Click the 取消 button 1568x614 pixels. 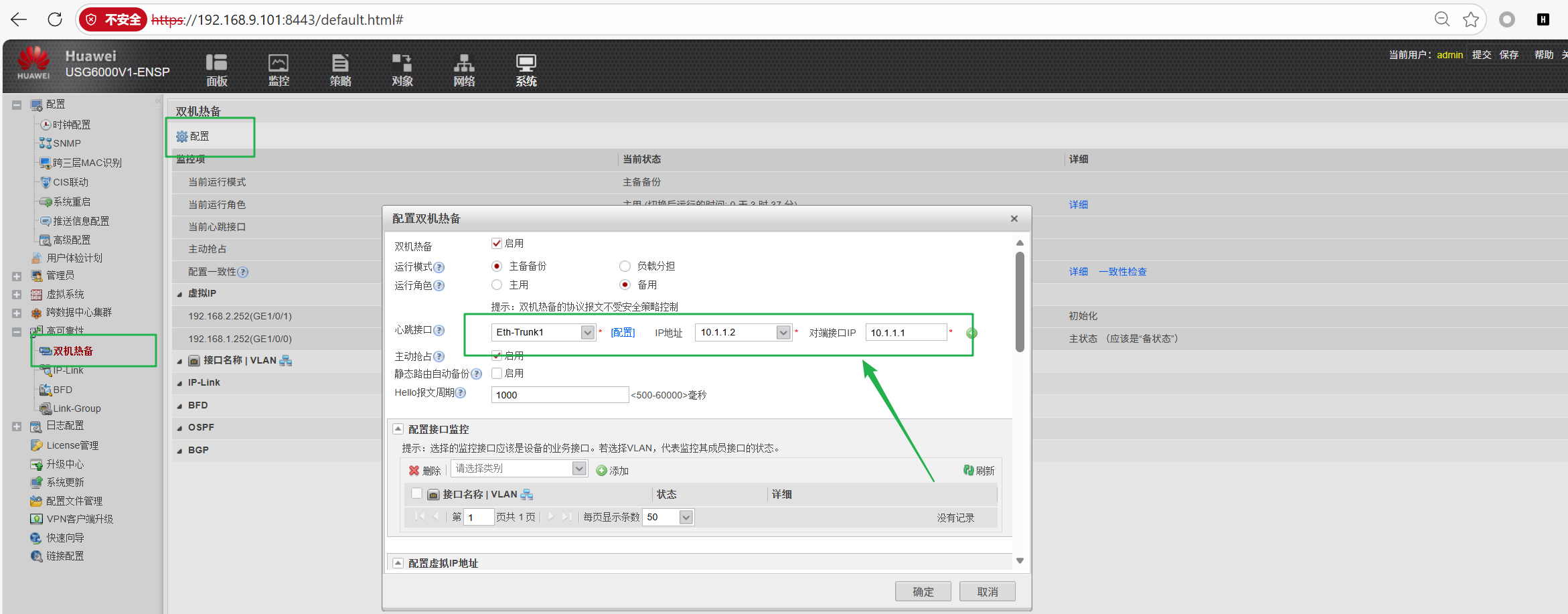point(987,592)
